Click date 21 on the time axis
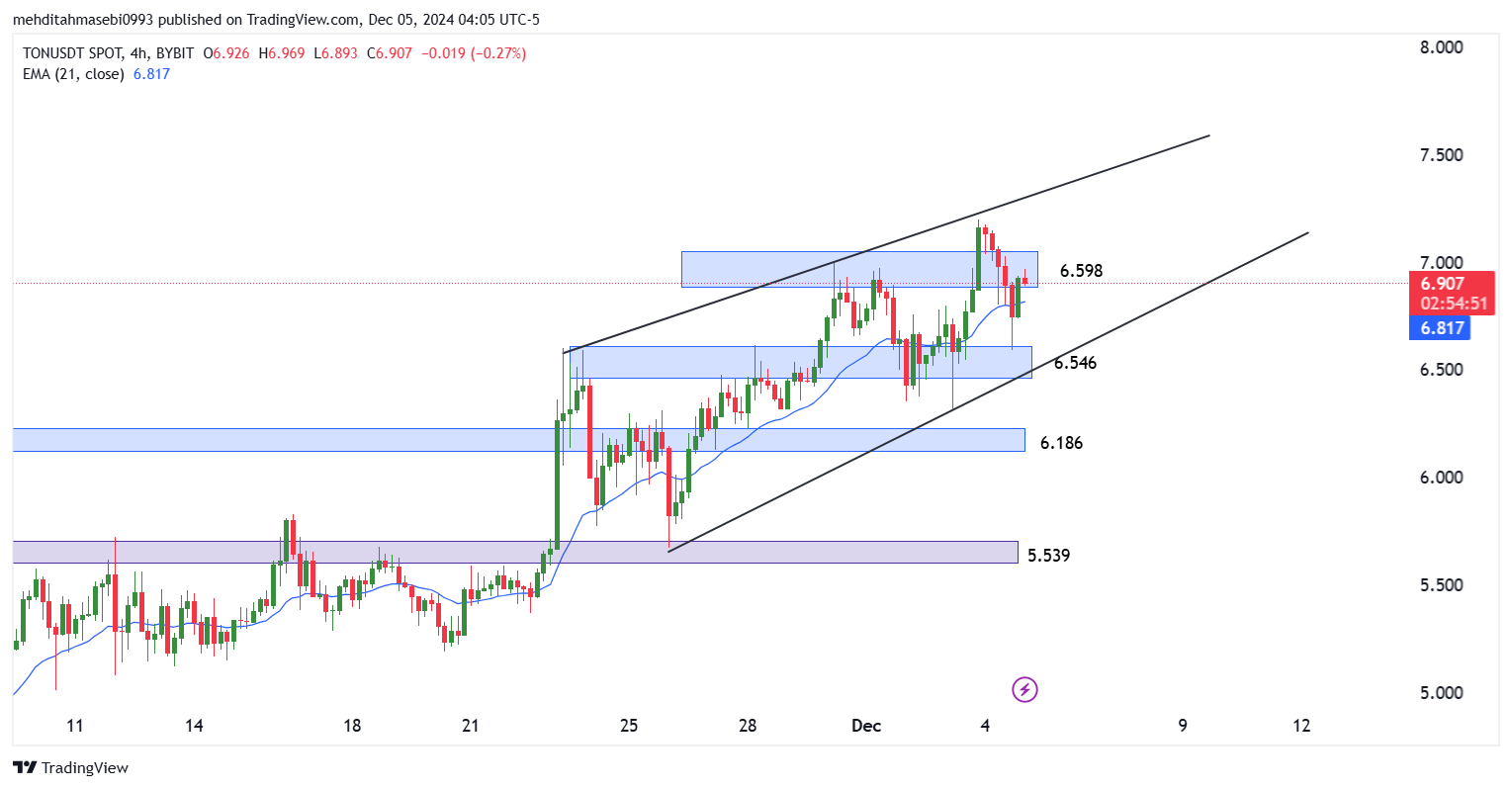This screenshot has height=789, width=1512. pos(471,726)
